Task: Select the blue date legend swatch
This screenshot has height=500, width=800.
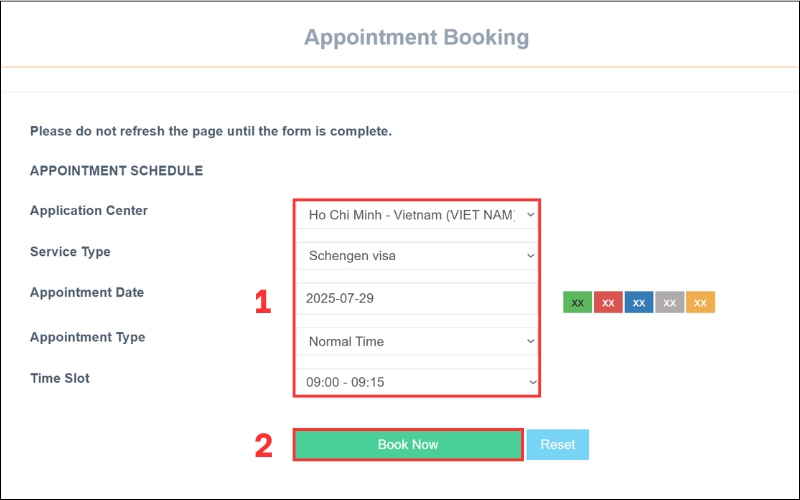Action: coord(639,302)
